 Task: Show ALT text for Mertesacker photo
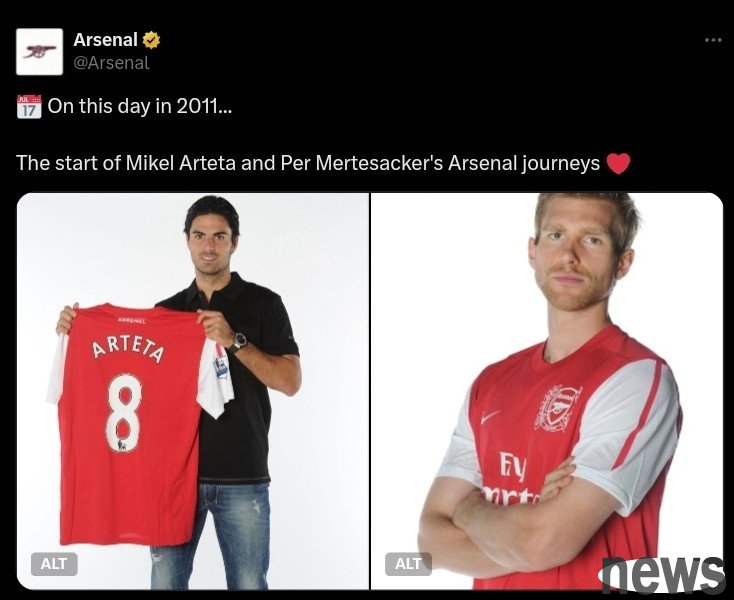408,564
